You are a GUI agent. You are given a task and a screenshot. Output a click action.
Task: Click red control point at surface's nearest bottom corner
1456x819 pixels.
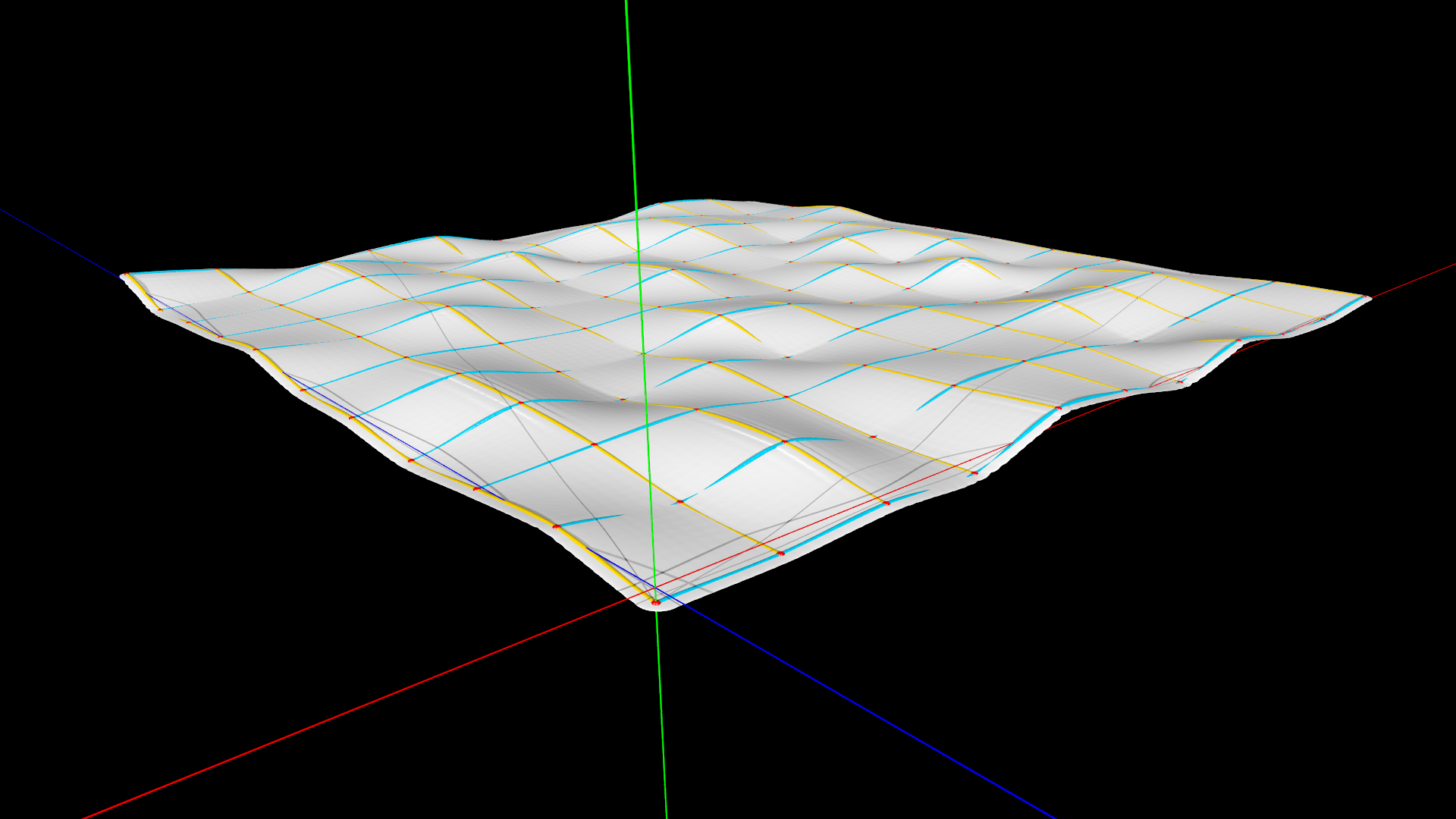point(656,602)
